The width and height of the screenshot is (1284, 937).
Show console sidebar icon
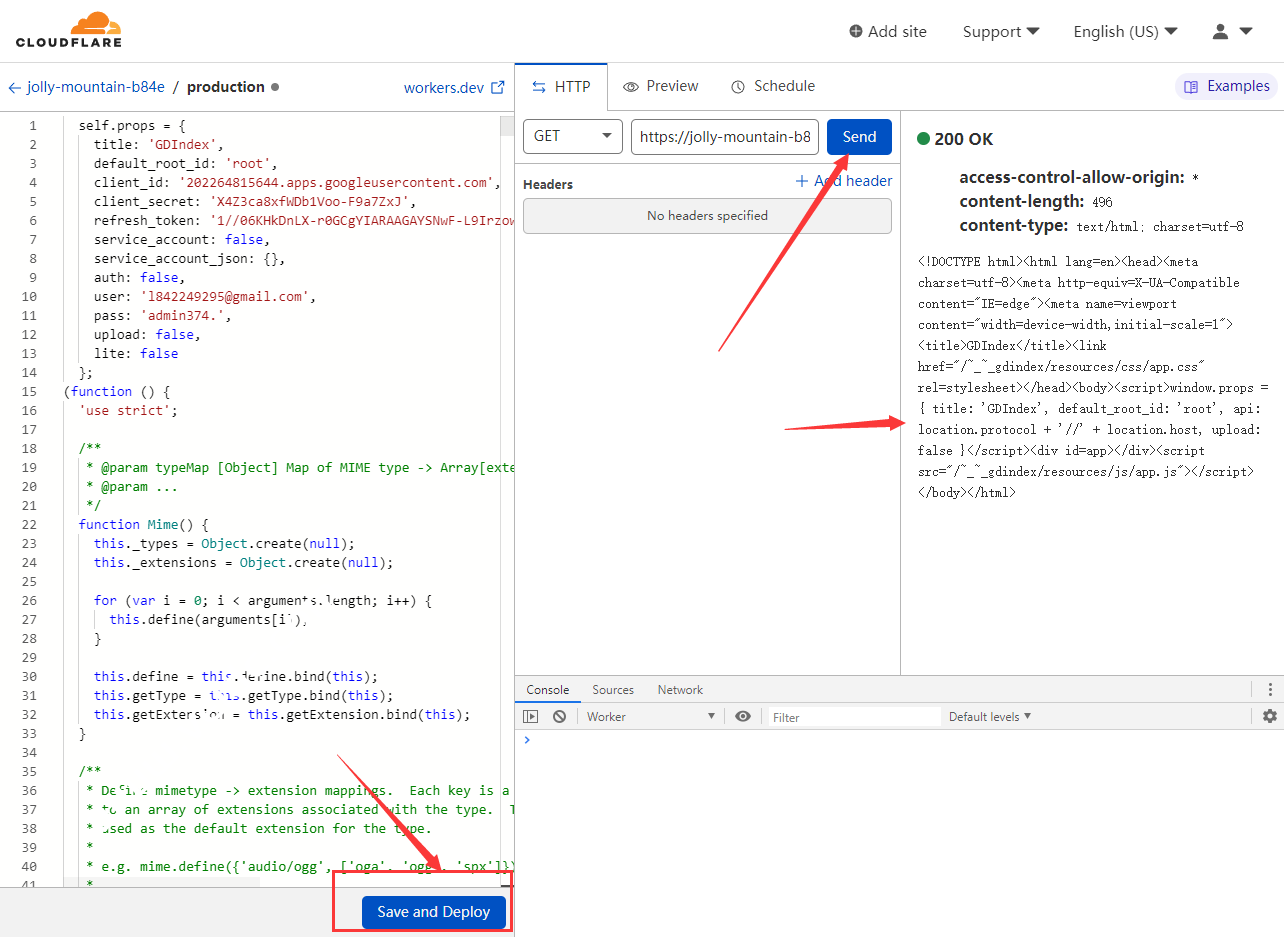tap(531, 716)
